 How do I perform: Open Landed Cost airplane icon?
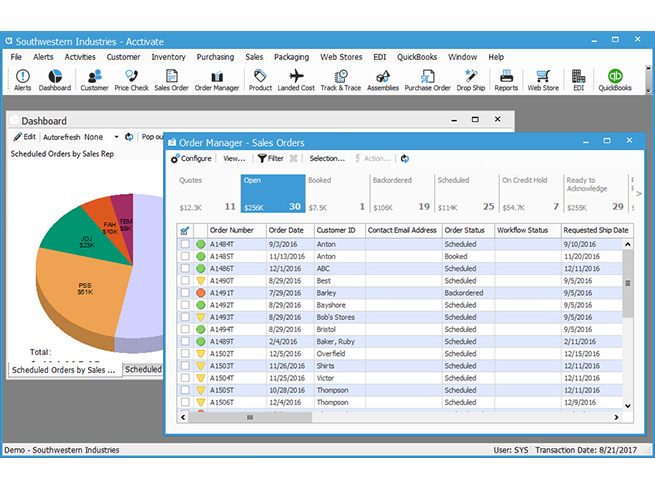point(296,80)
